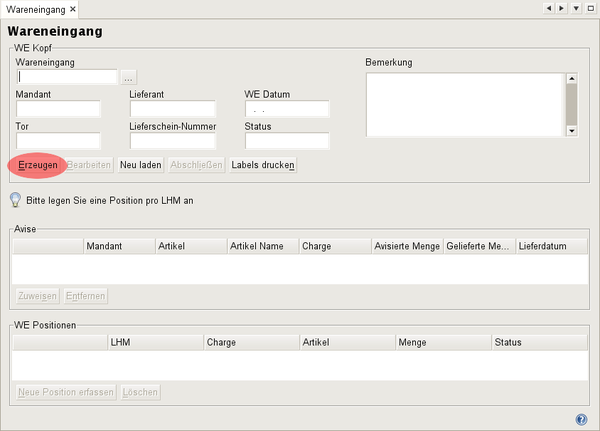Screen dimensions: 600x431
Task: Focus the Wareneingang number input field
Action: [67, 77]
